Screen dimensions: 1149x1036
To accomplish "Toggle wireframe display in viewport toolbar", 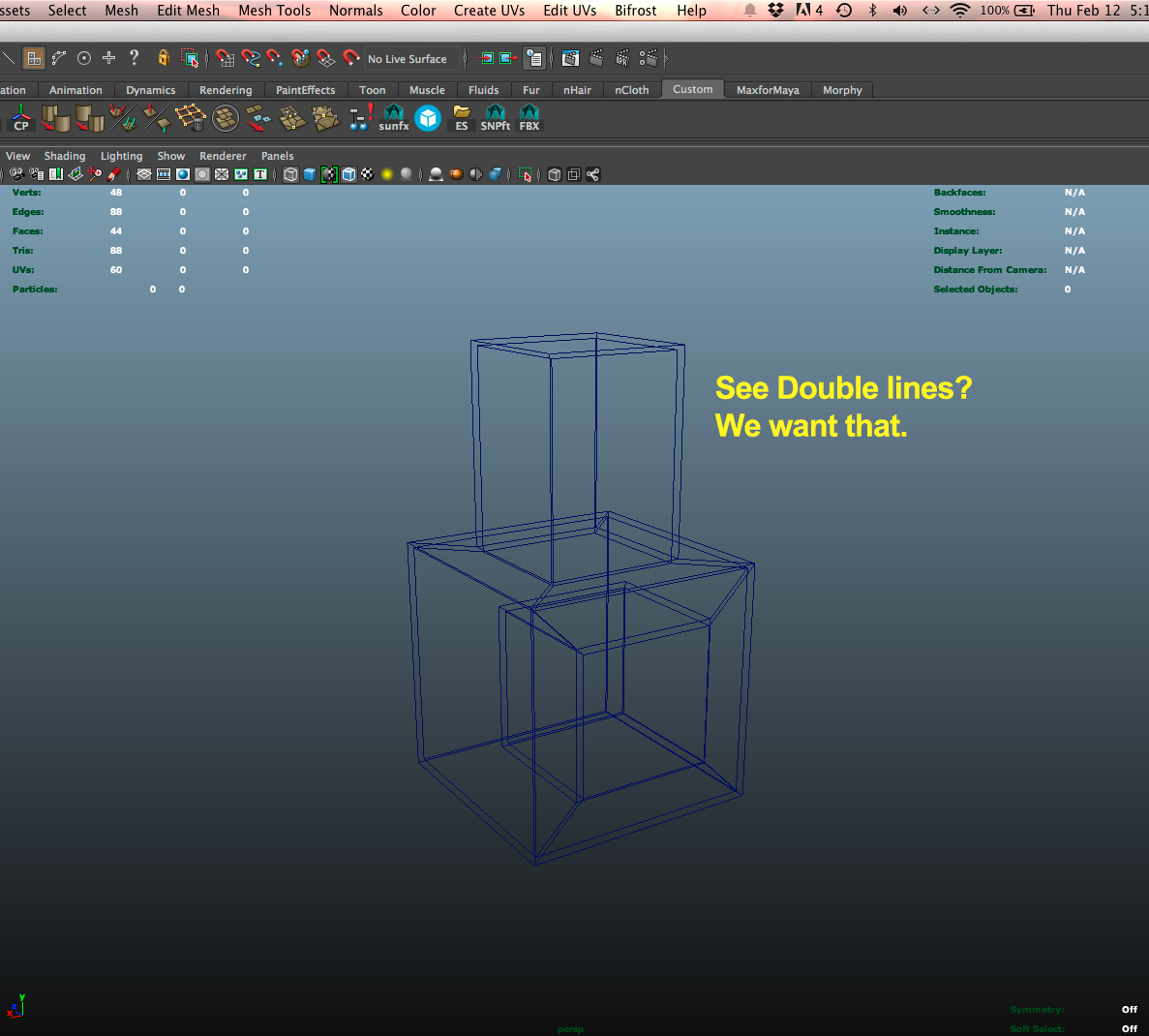I will click(x=290, y=174).
